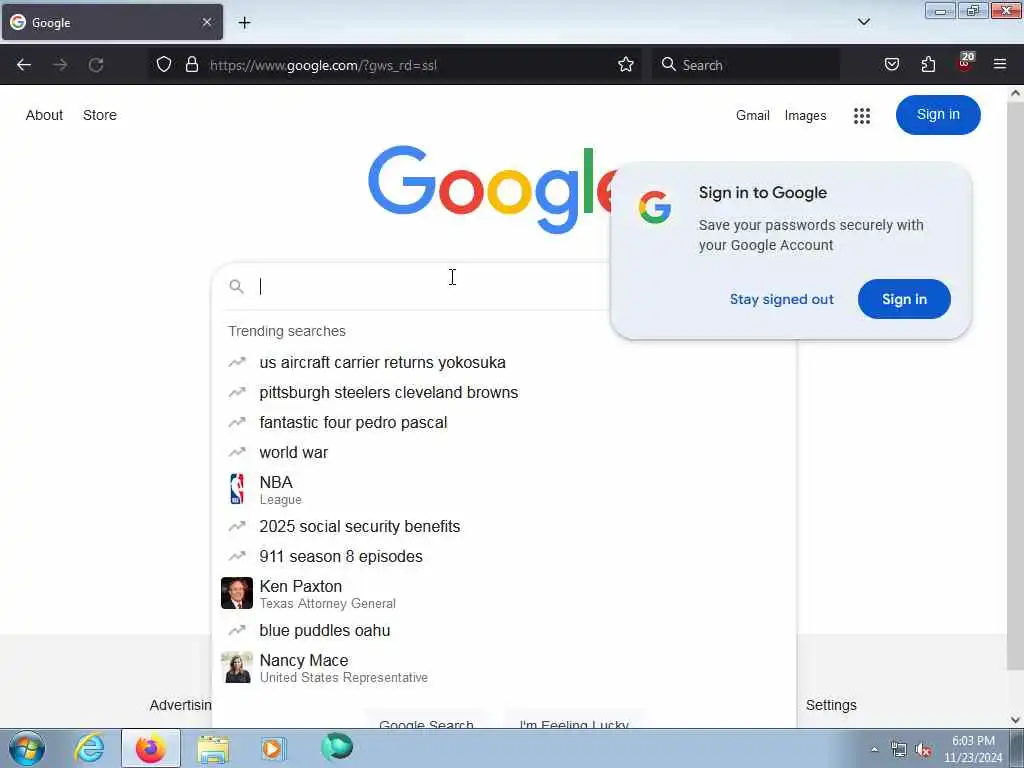Open the Windows Start button
The image size is (1024, 768).
(27, 748)
